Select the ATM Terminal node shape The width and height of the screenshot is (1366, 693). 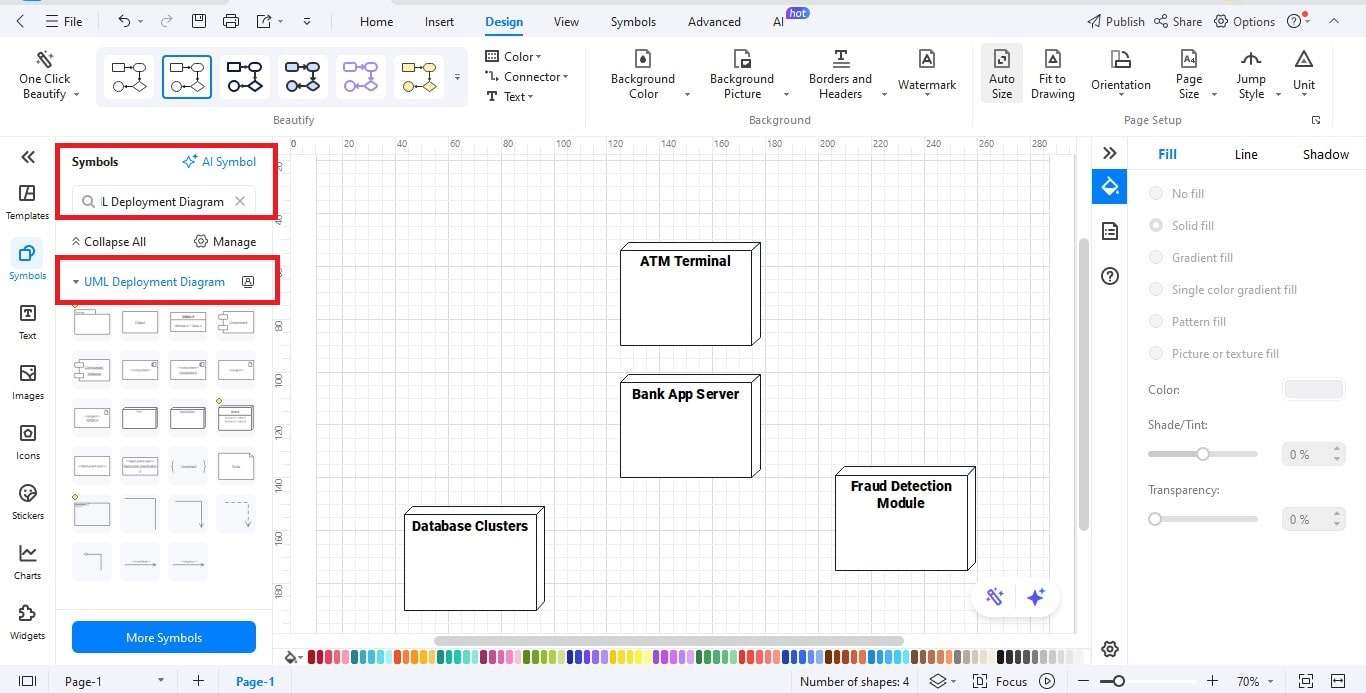click(690, 294)
